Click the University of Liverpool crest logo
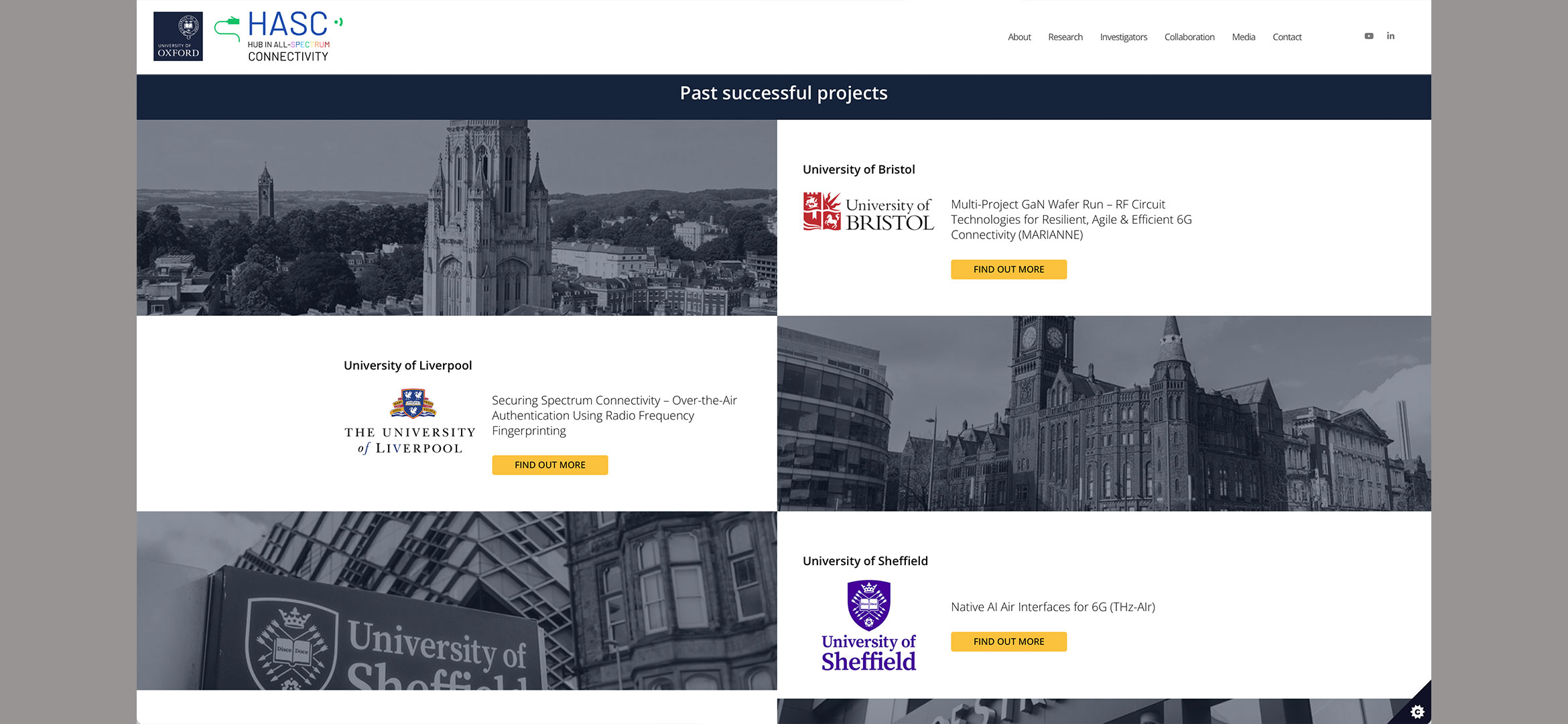The image size is (1568, 724). click(x=409, y=422)
